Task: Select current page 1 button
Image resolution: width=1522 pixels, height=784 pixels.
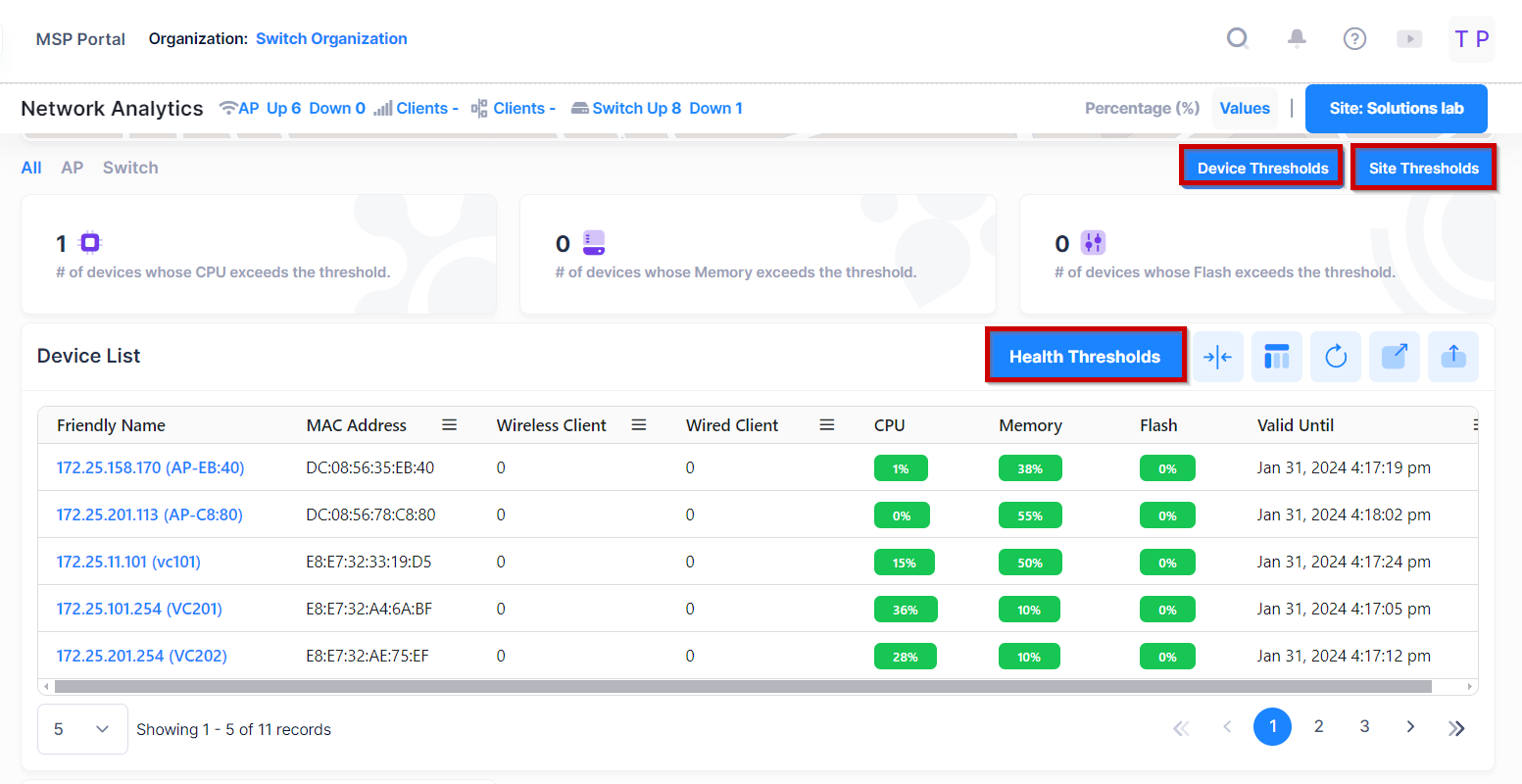Action: click(x=1272, y=726)
